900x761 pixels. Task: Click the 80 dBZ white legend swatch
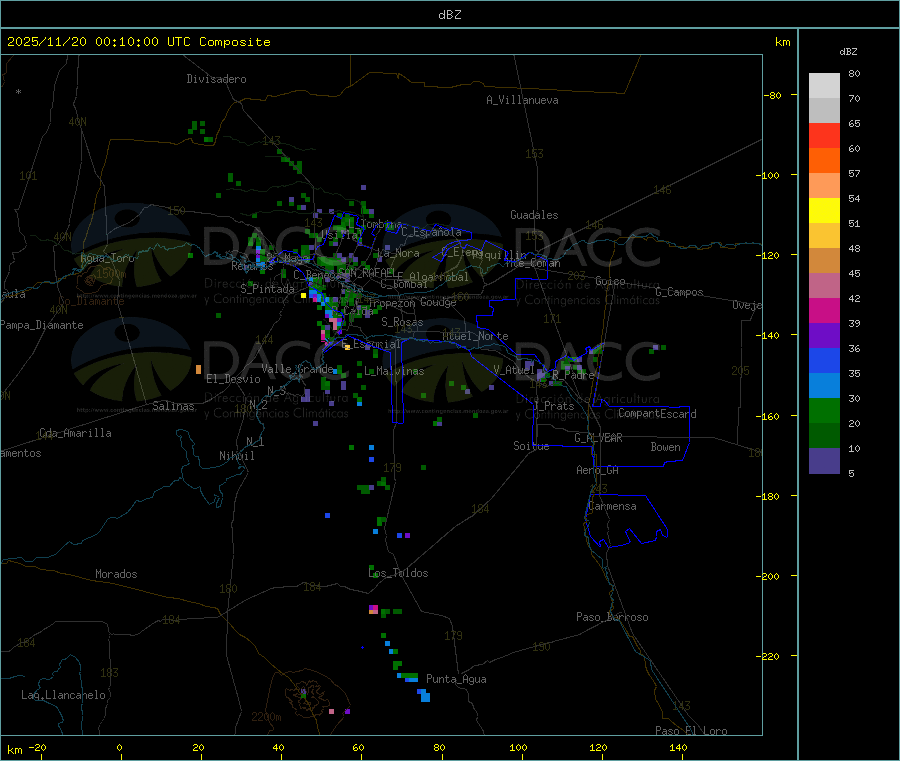click(824, 86)
